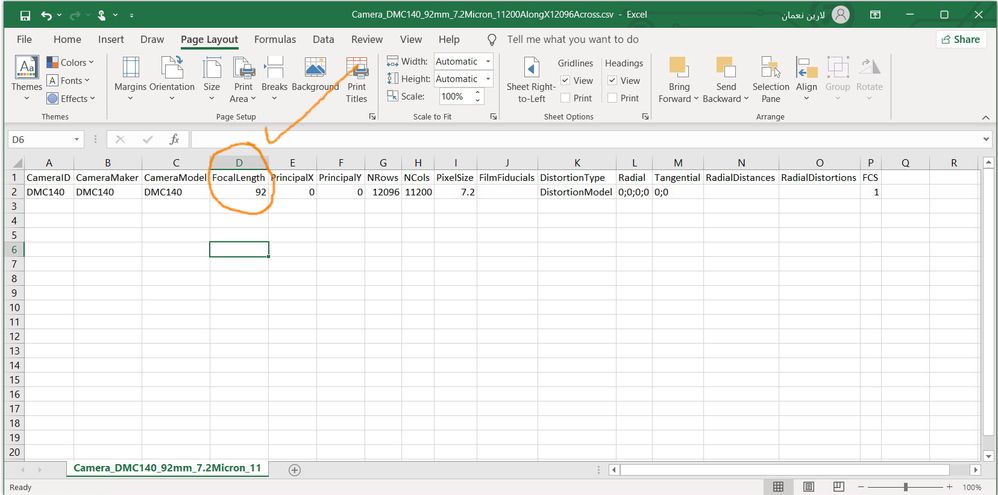998x495 pixels.
Task: Click the Insert Function fx icon
Action: pyautogui.click(x=174, y=139)
